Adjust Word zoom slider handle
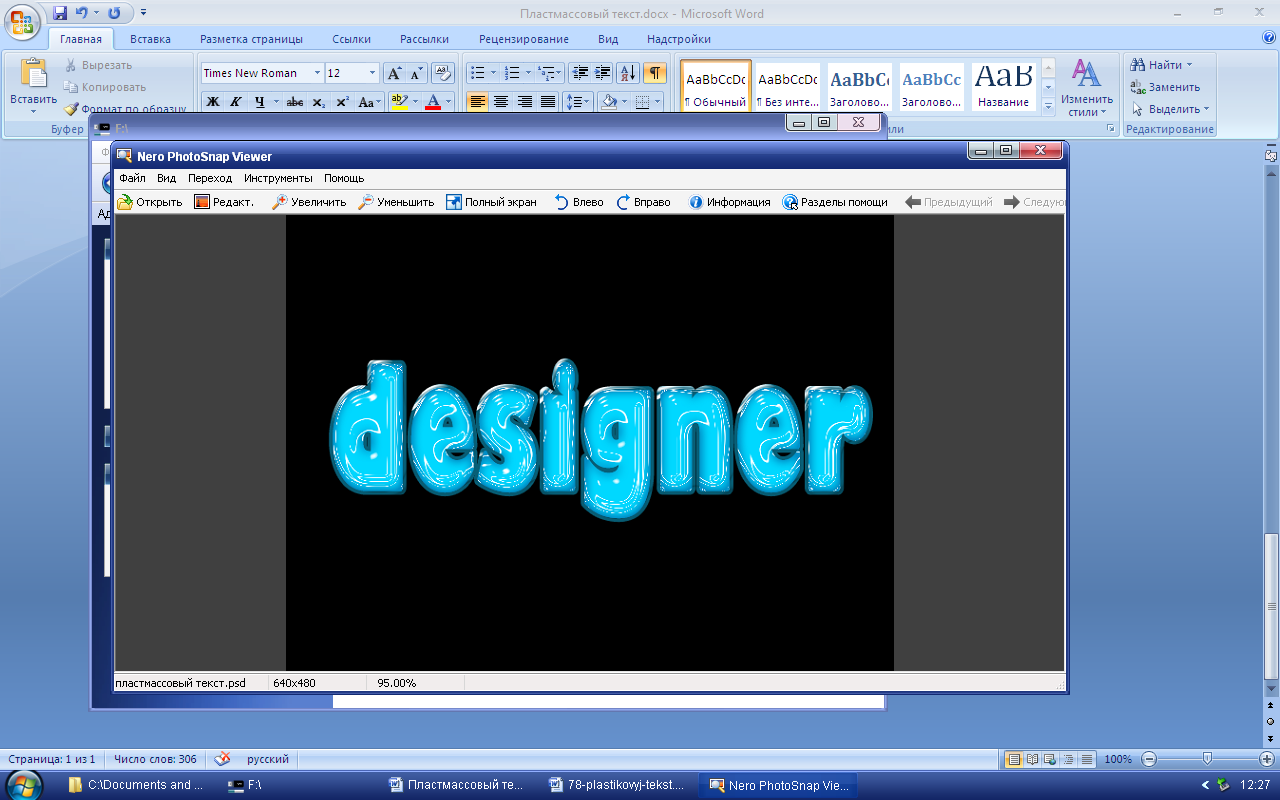The image size is (1280, 800). (x=1207, y=759)
